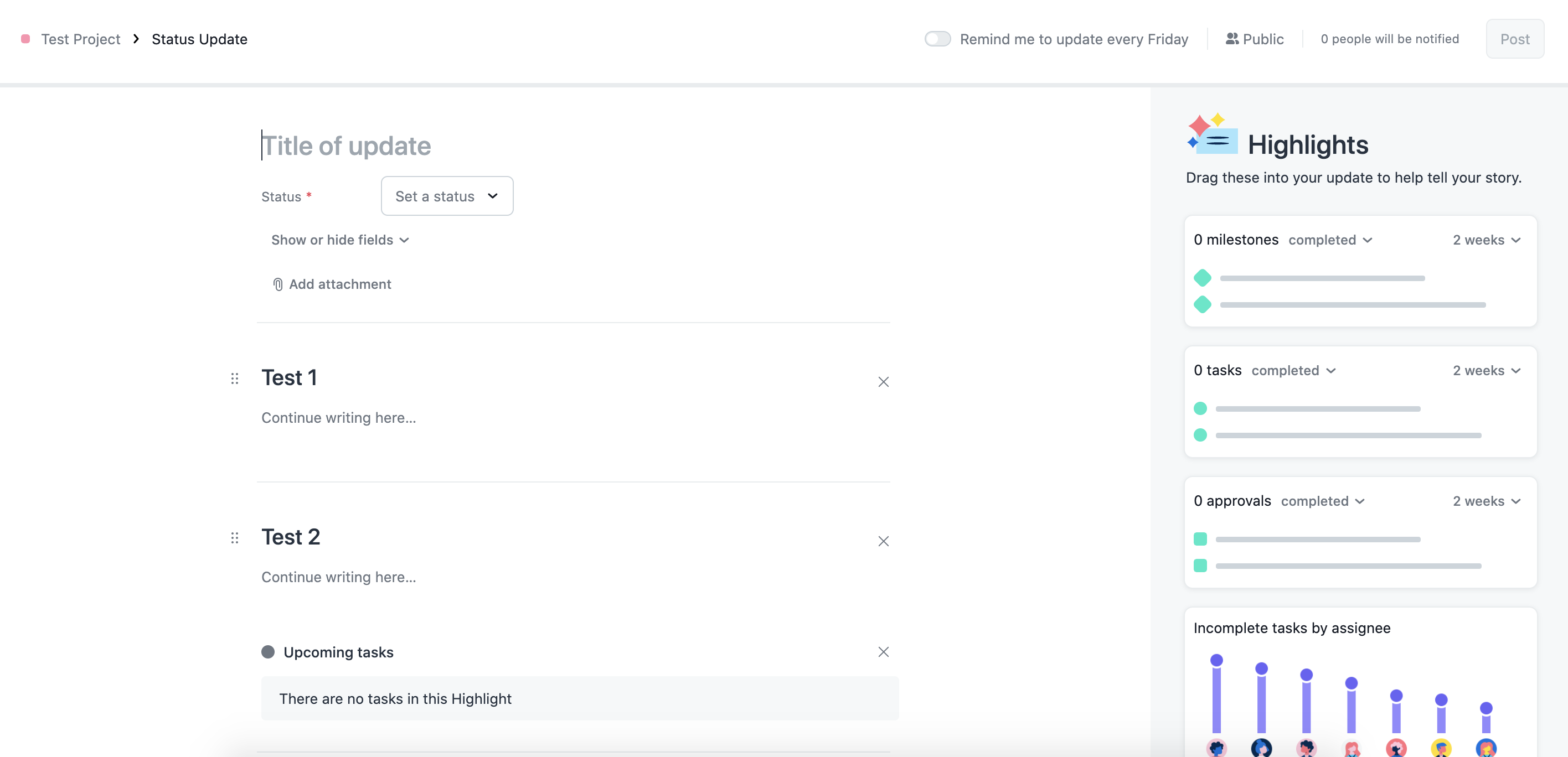Grab the Test 2 drag handle
Screen dimensions: 1568x757
pos(234,538)
